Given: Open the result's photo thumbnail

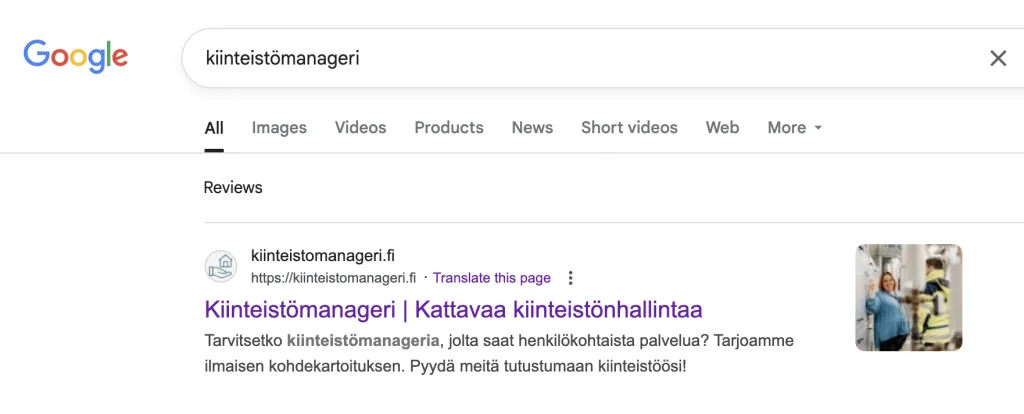Looking at the screenshot, I should (908, 297).
